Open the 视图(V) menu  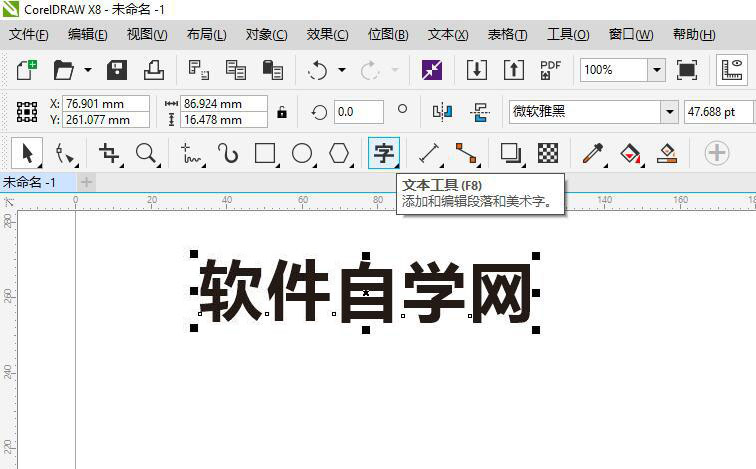coord(147,35)
